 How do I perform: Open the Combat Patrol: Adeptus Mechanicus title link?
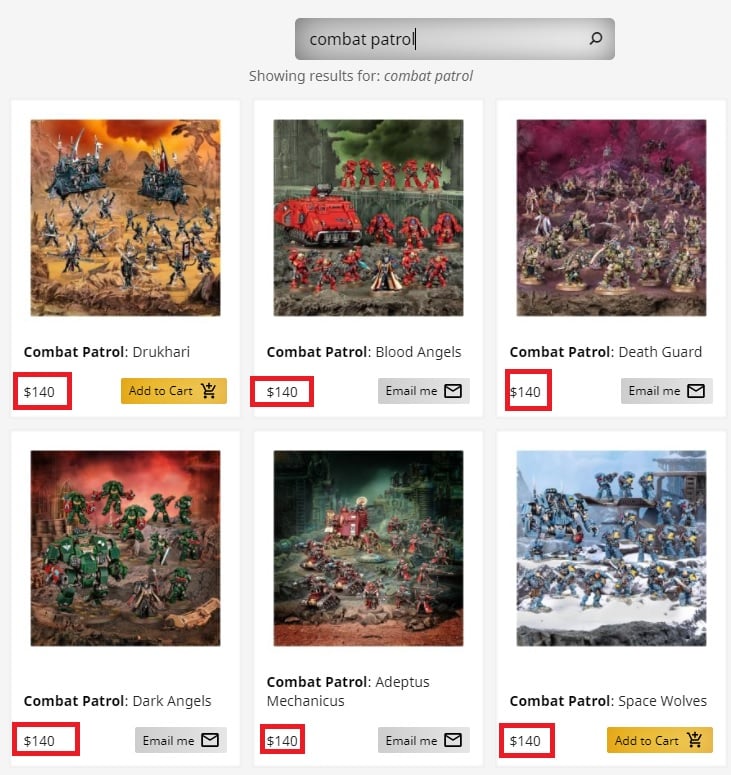tap(348, 691)
